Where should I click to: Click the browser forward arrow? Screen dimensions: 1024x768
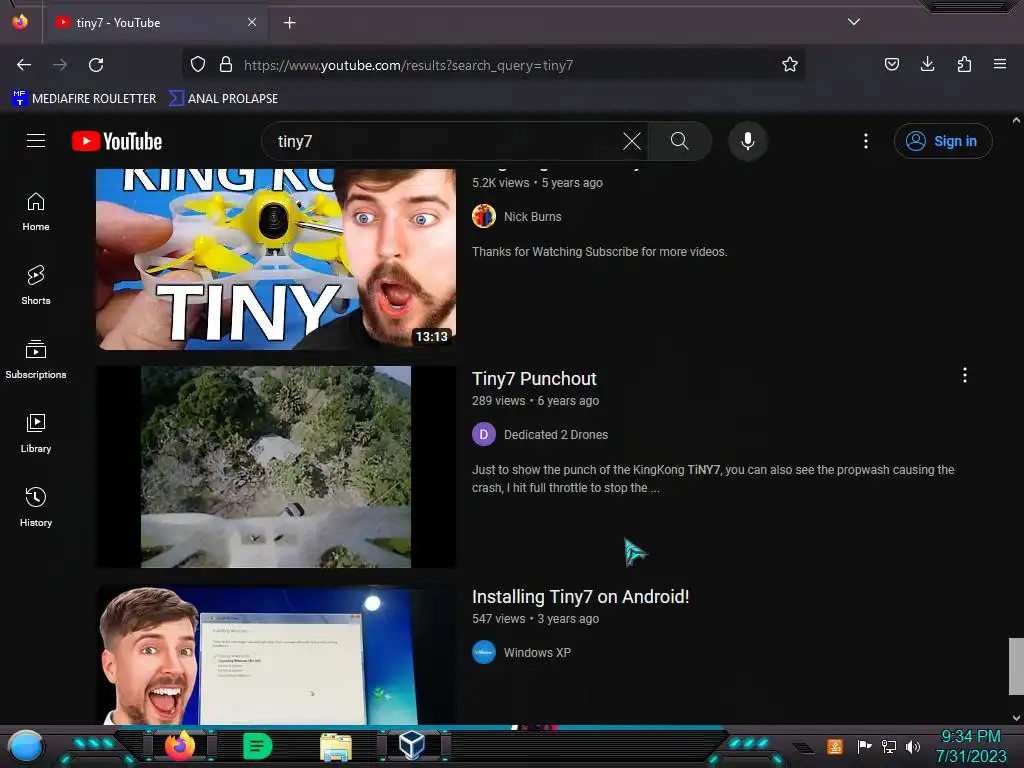(60, 65)
